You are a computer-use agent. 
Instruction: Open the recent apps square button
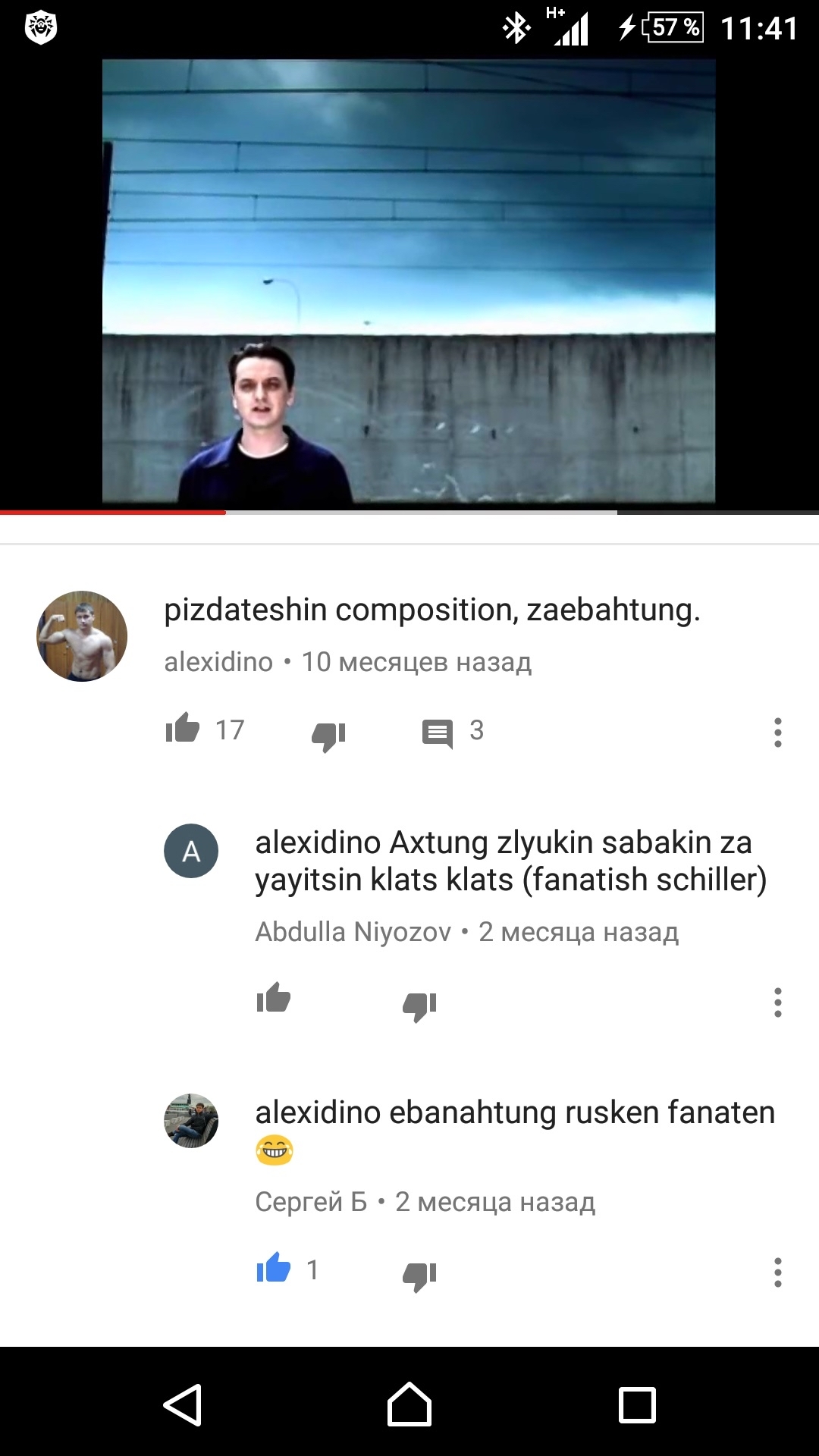pos(637,1405)
